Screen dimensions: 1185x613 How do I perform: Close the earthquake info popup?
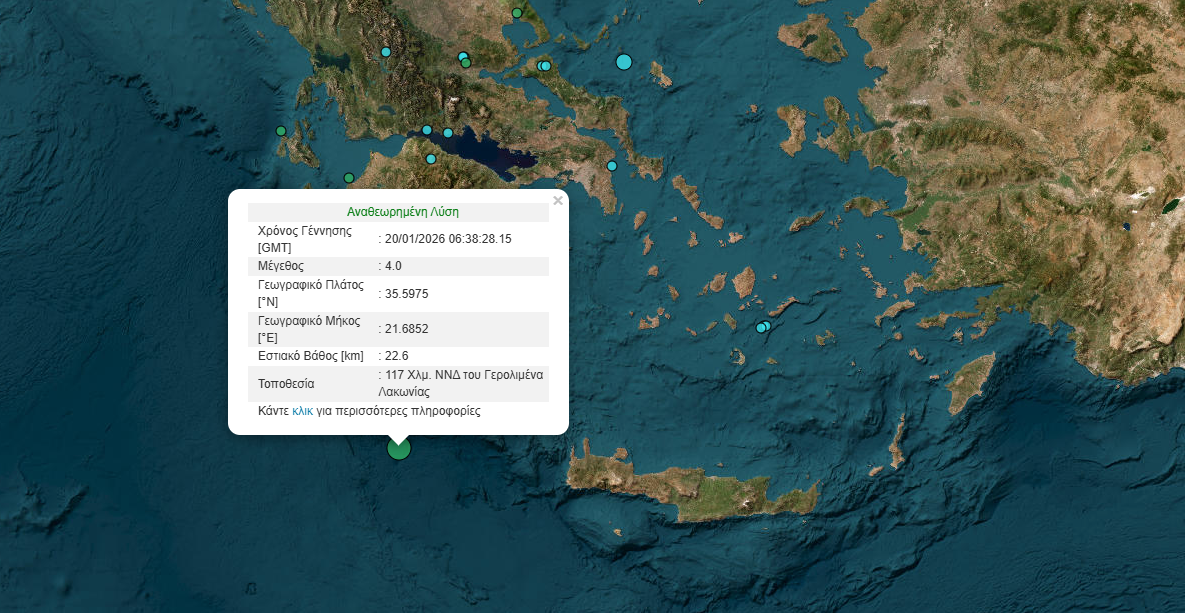tap(558, 200)
